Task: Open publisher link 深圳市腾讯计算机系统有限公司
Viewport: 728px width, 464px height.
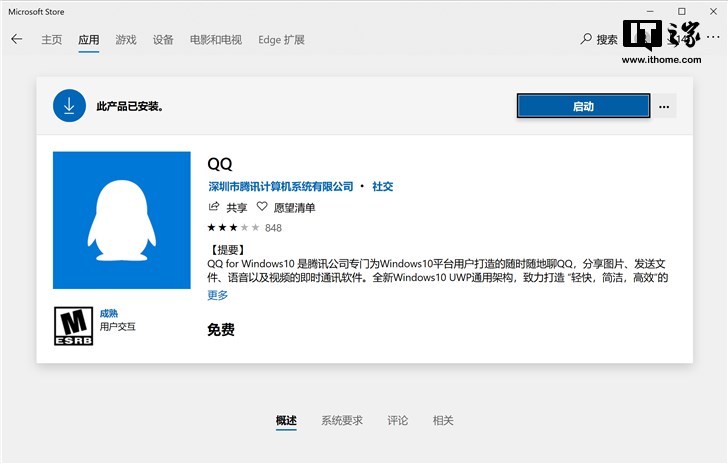Action: click(x=281, y=186)
